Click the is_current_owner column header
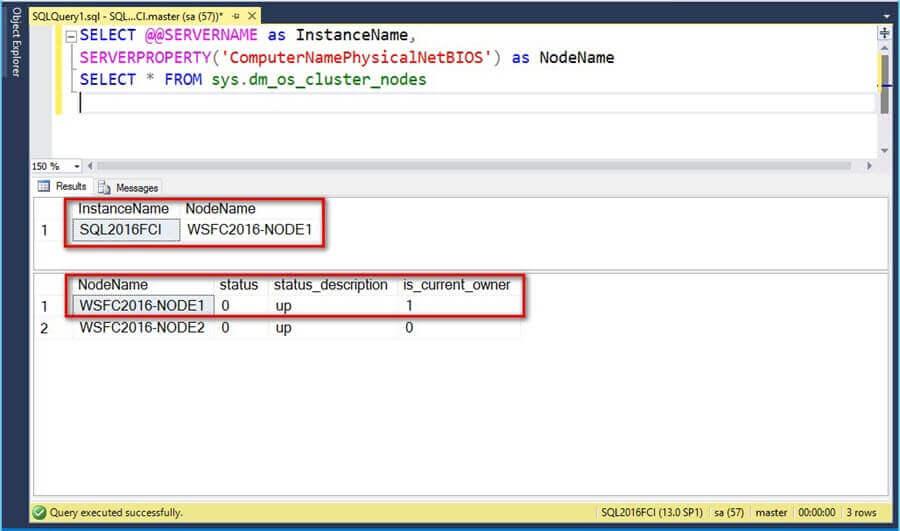900x531 pixels. pos(456,285)
